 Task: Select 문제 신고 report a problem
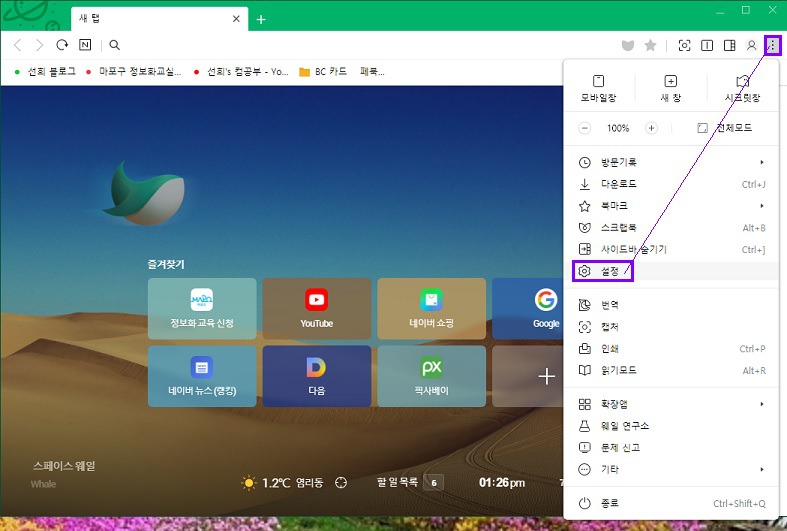pyautogui.click(x=671, y=448)
